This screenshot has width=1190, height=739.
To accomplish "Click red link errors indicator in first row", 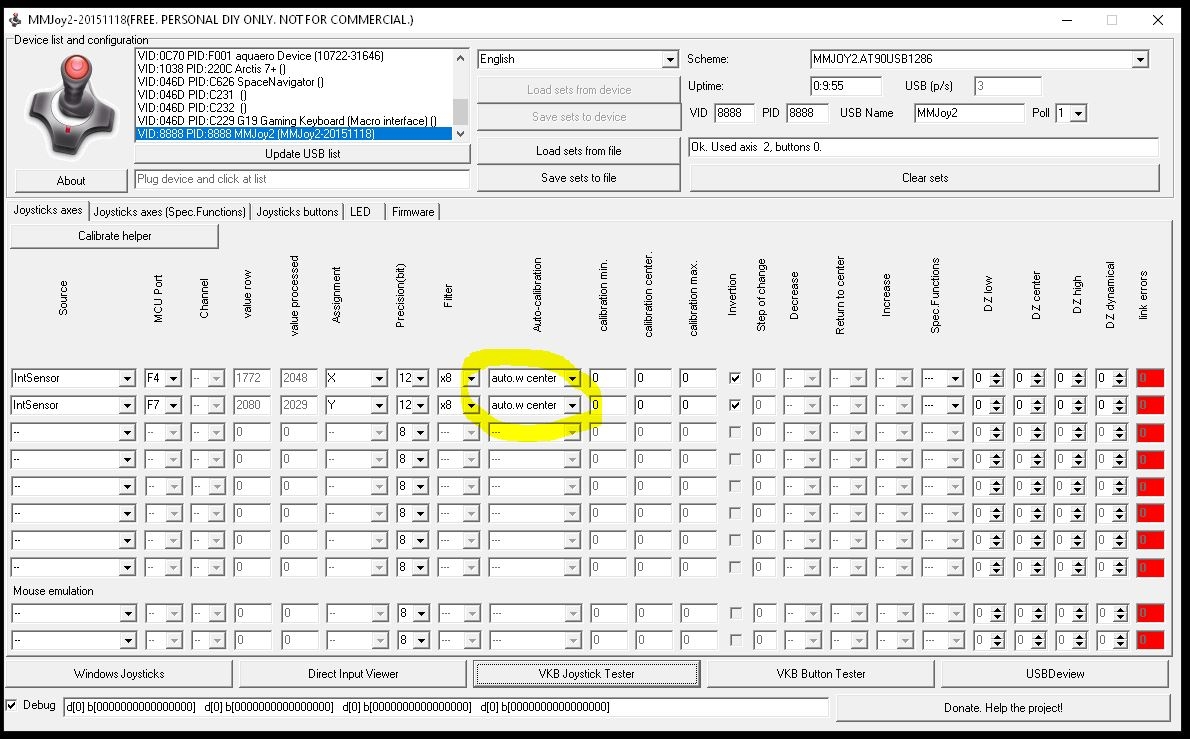I will (1150, 378).
